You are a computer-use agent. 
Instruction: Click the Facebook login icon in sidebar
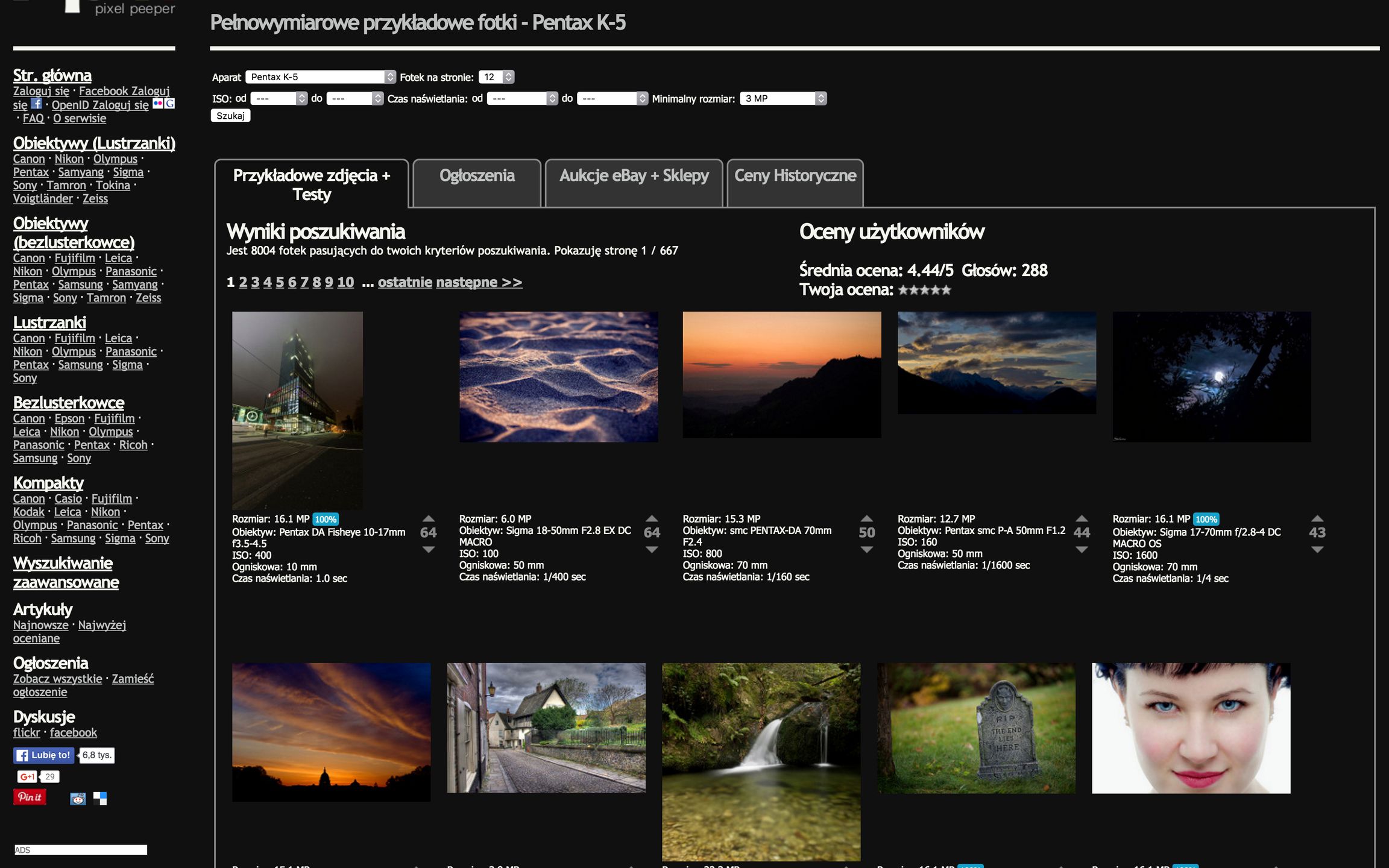36,104
